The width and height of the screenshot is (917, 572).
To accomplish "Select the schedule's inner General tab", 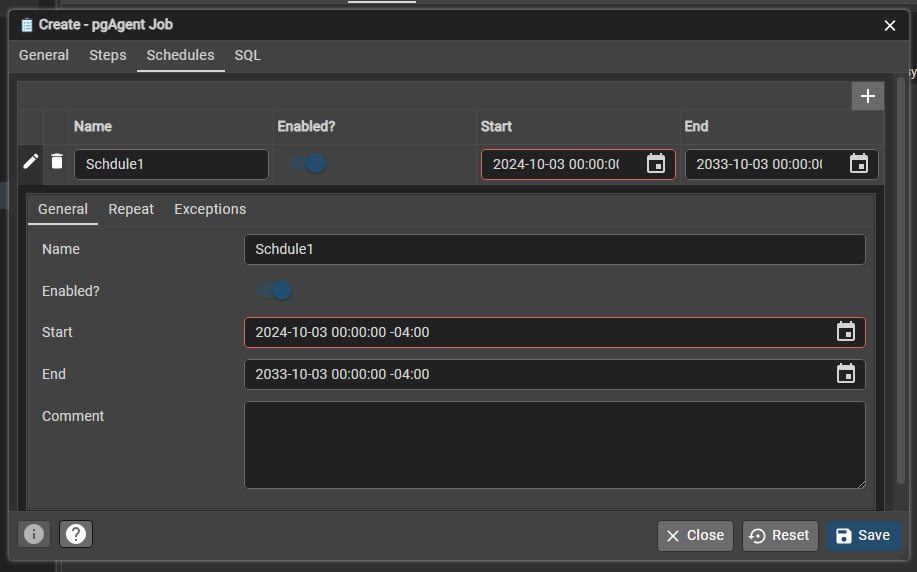I will point(63,209).
